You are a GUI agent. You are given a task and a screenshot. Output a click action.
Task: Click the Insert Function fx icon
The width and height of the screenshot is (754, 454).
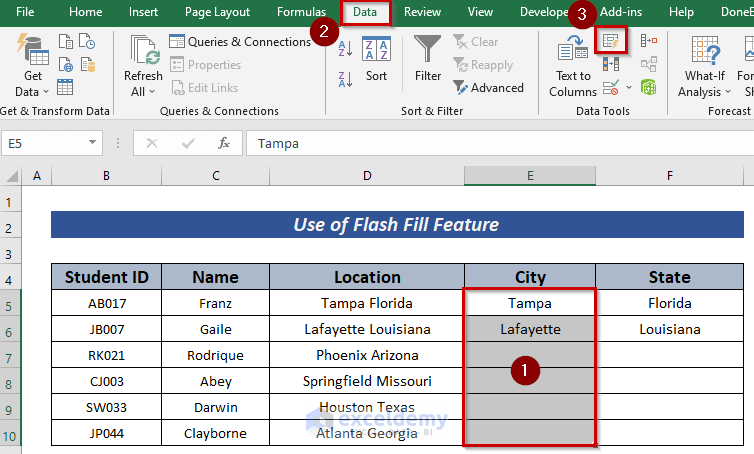pyautogui.click(x=224, y=143)
